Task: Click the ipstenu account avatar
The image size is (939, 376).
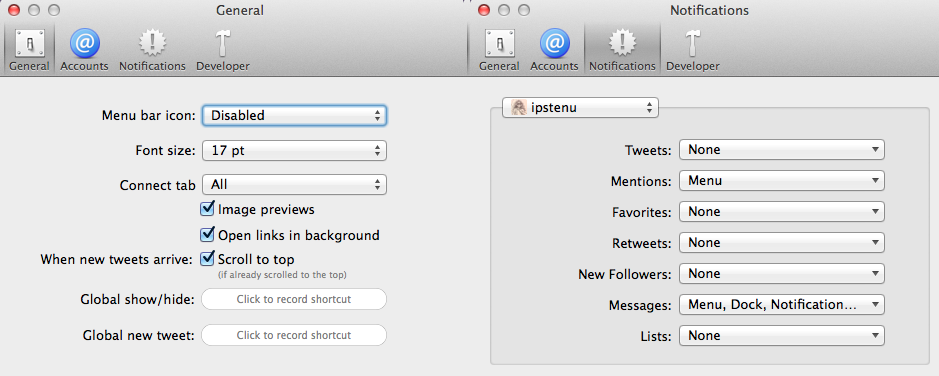Action: 519,108
